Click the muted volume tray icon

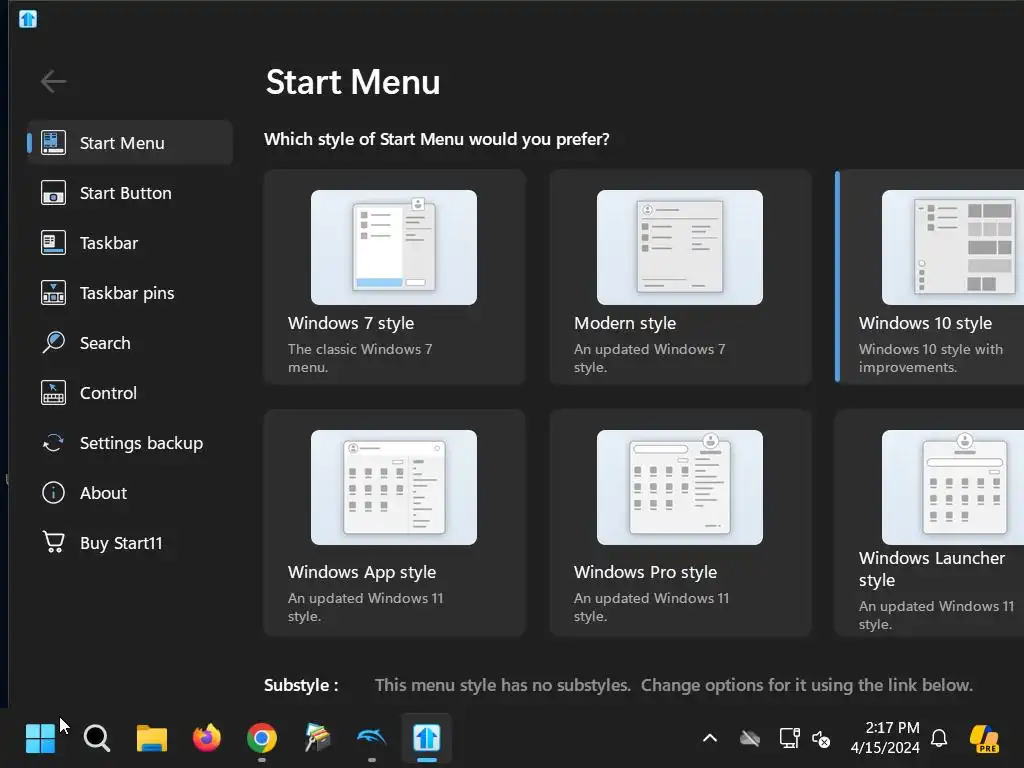(821, 739)
